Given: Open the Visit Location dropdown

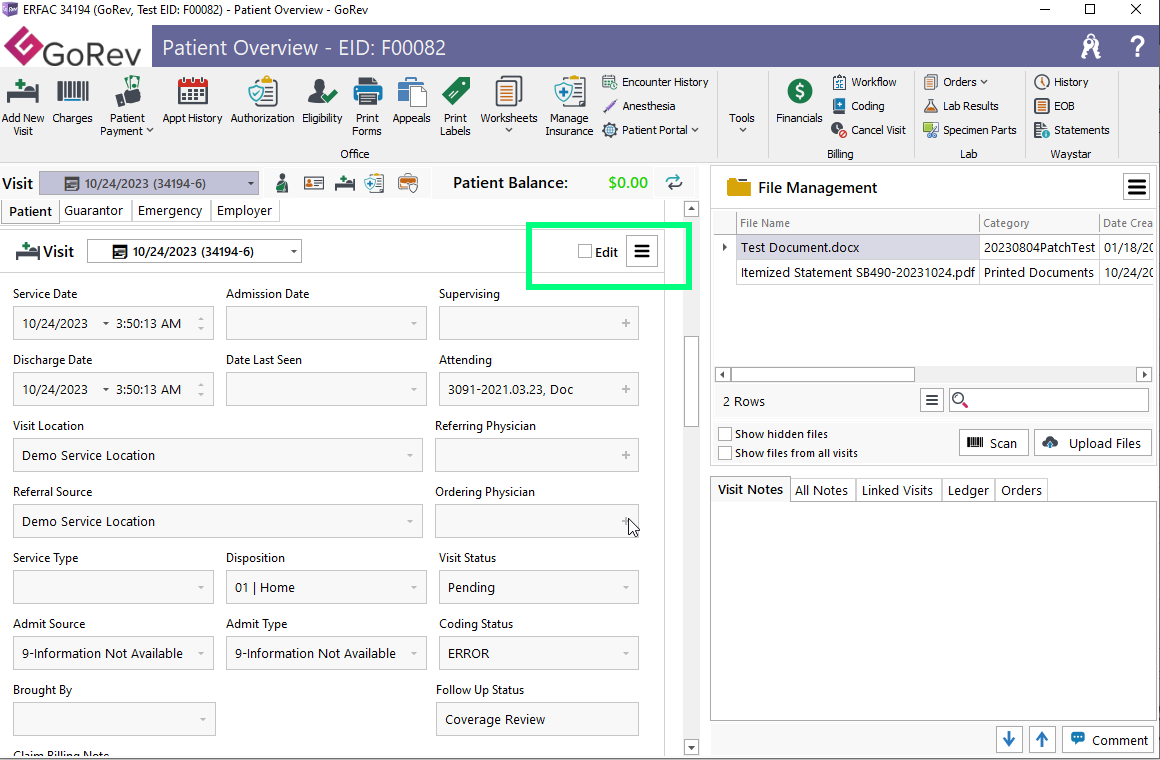Looking at the screenshot, I should [409, 455].
